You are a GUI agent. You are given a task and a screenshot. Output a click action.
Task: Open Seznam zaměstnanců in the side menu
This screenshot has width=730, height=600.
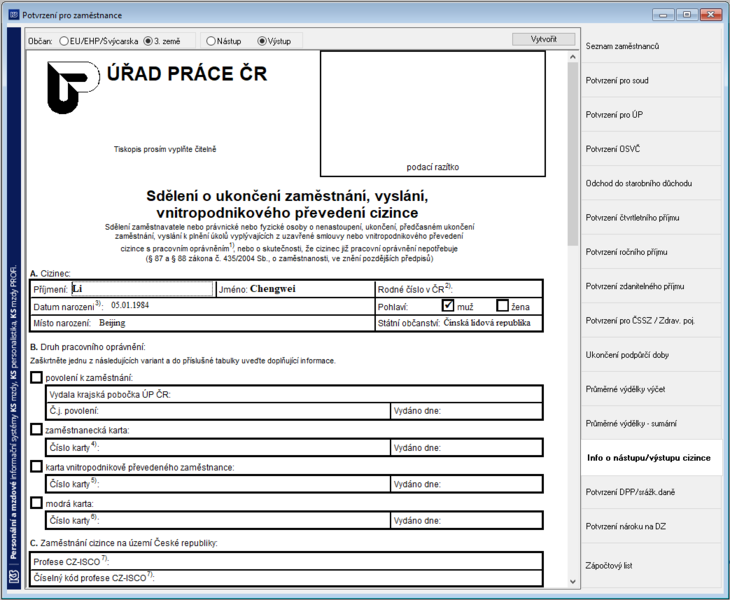pyautogui.click(x=651, y=46)
